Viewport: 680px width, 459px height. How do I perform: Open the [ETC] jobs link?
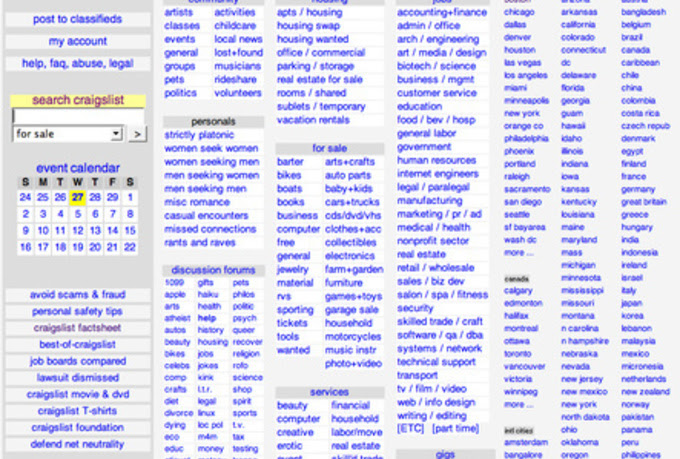[410, 429]
